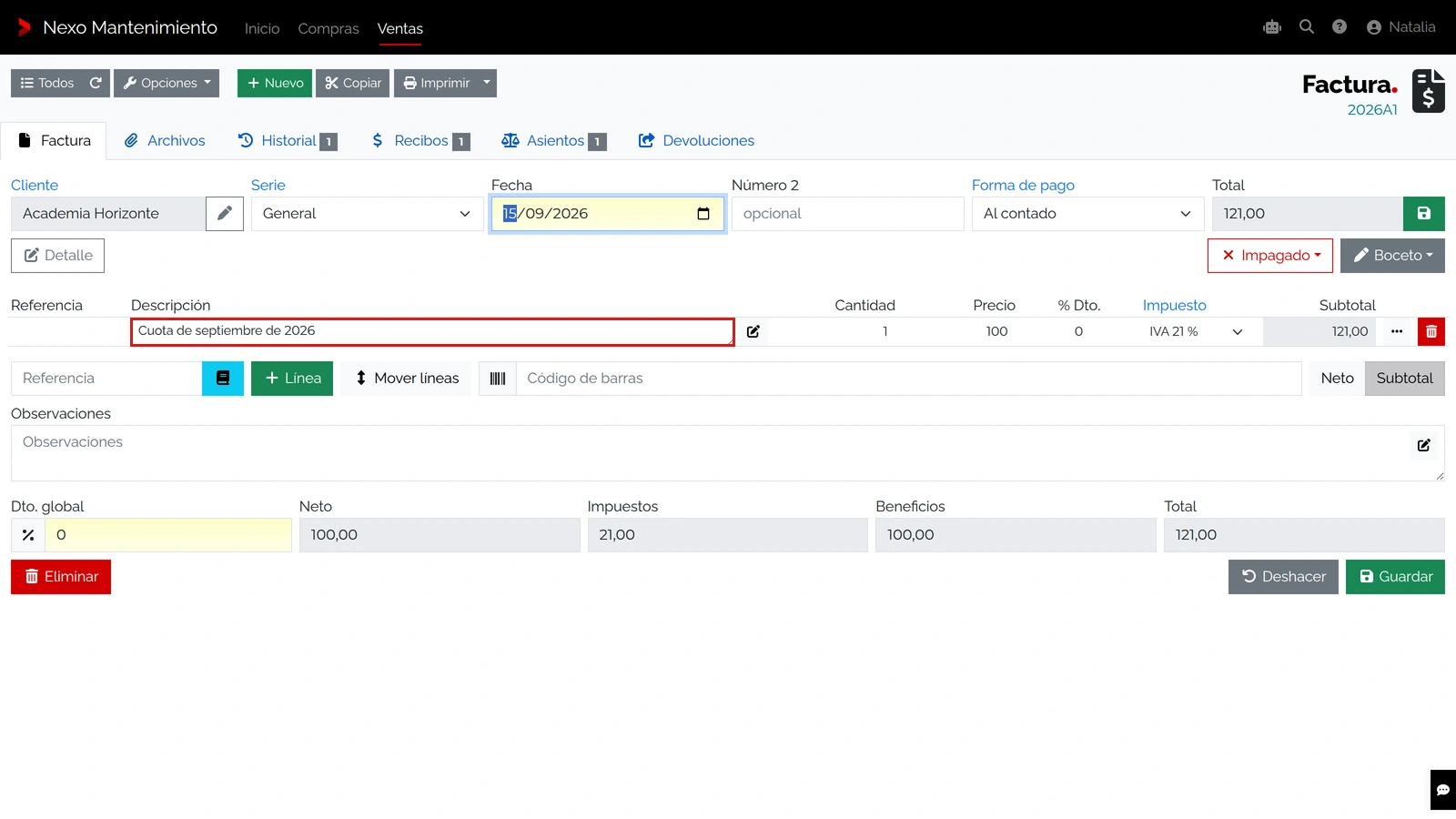Open product catalog blue book icon
Screen dimensions: 1456x819
223,379
